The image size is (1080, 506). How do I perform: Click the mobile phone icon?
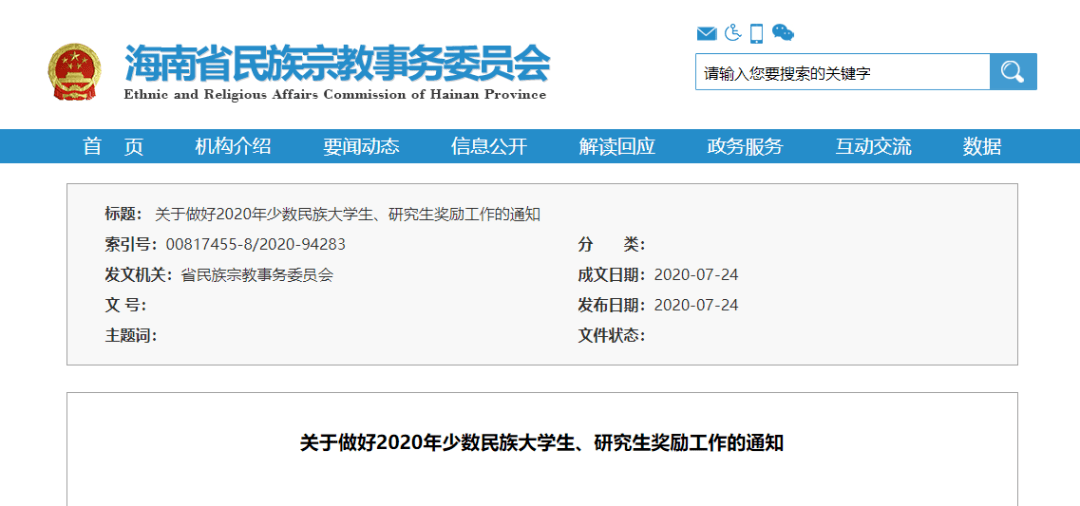[x=757, y=33]
